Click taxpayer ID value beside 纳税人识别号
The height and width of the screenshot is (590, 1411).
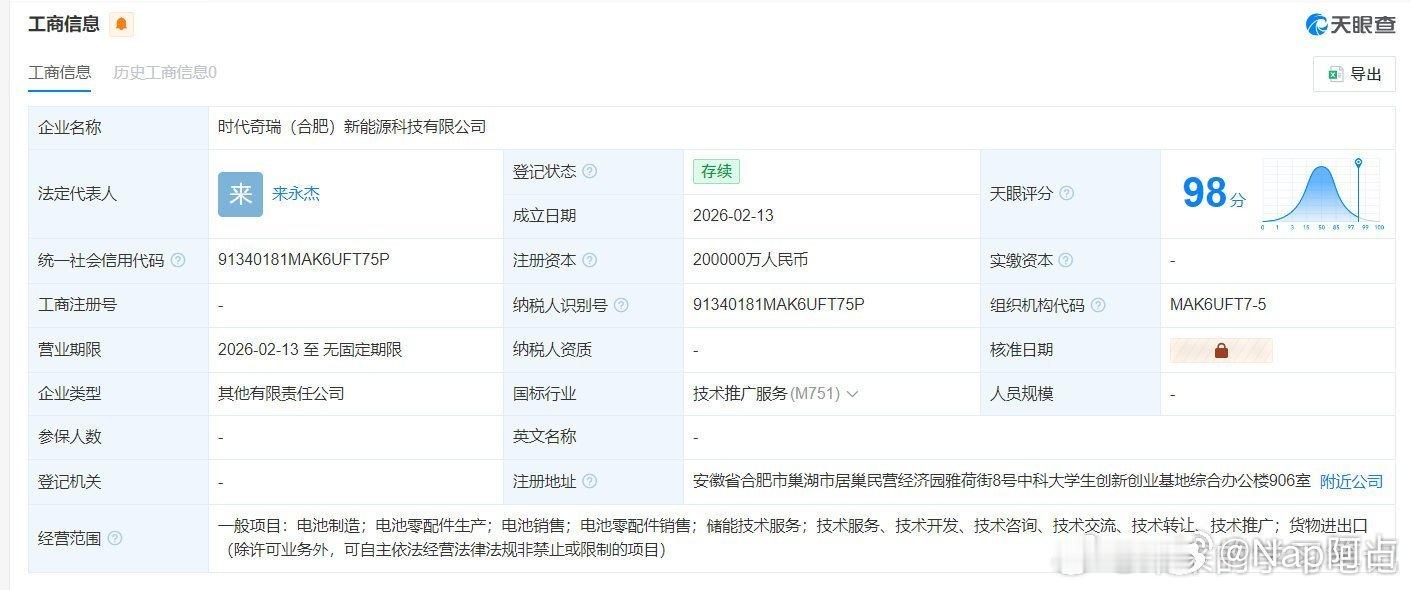(x=779, y=304)
